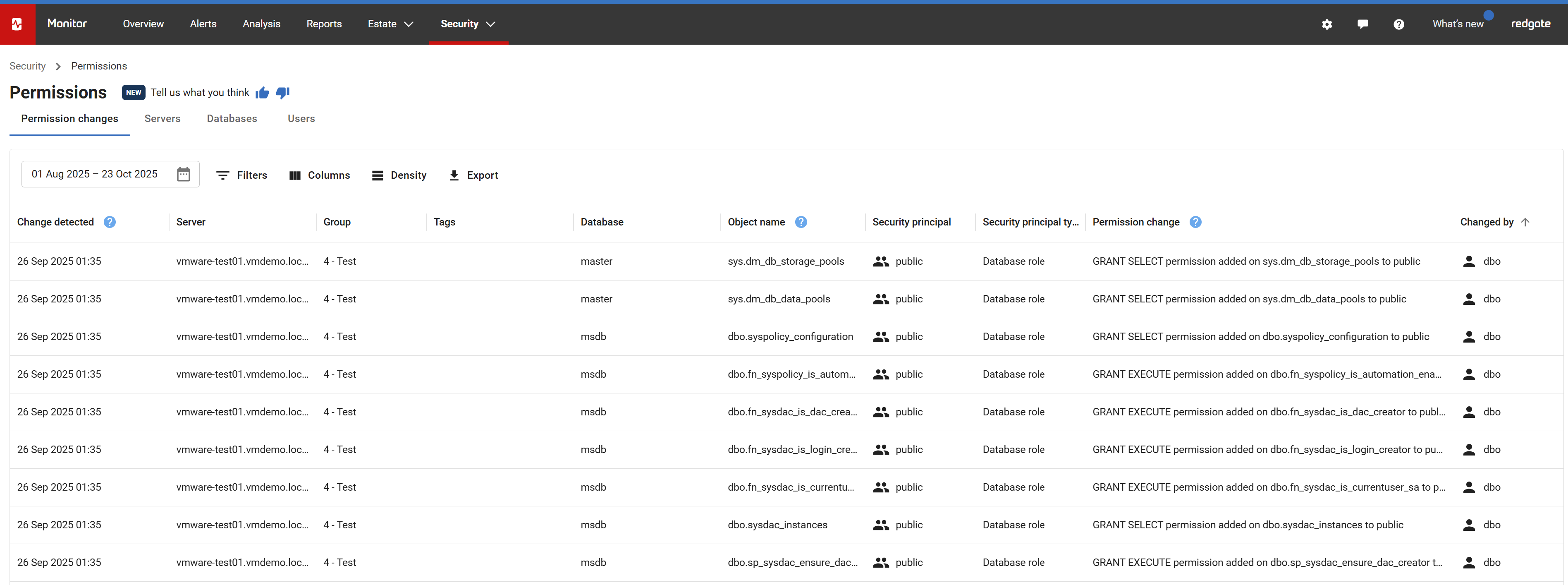1568x585 pixels.
Task: Open settings via the gear icon
Action: pyautogui.click(x=1327, y=24)
